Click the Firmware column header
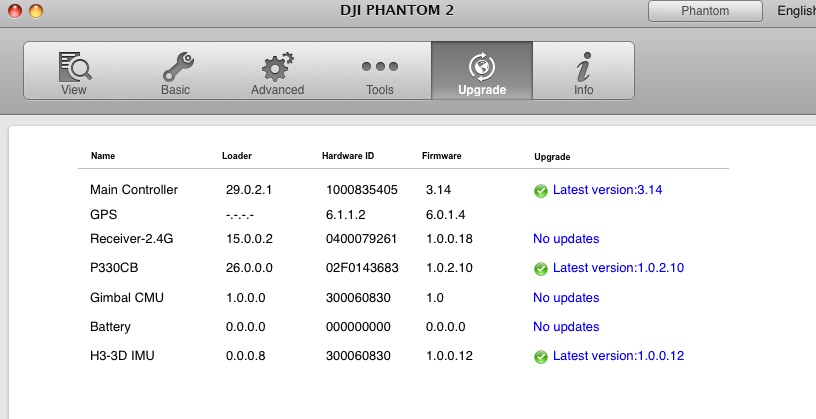 coord(442,156)
